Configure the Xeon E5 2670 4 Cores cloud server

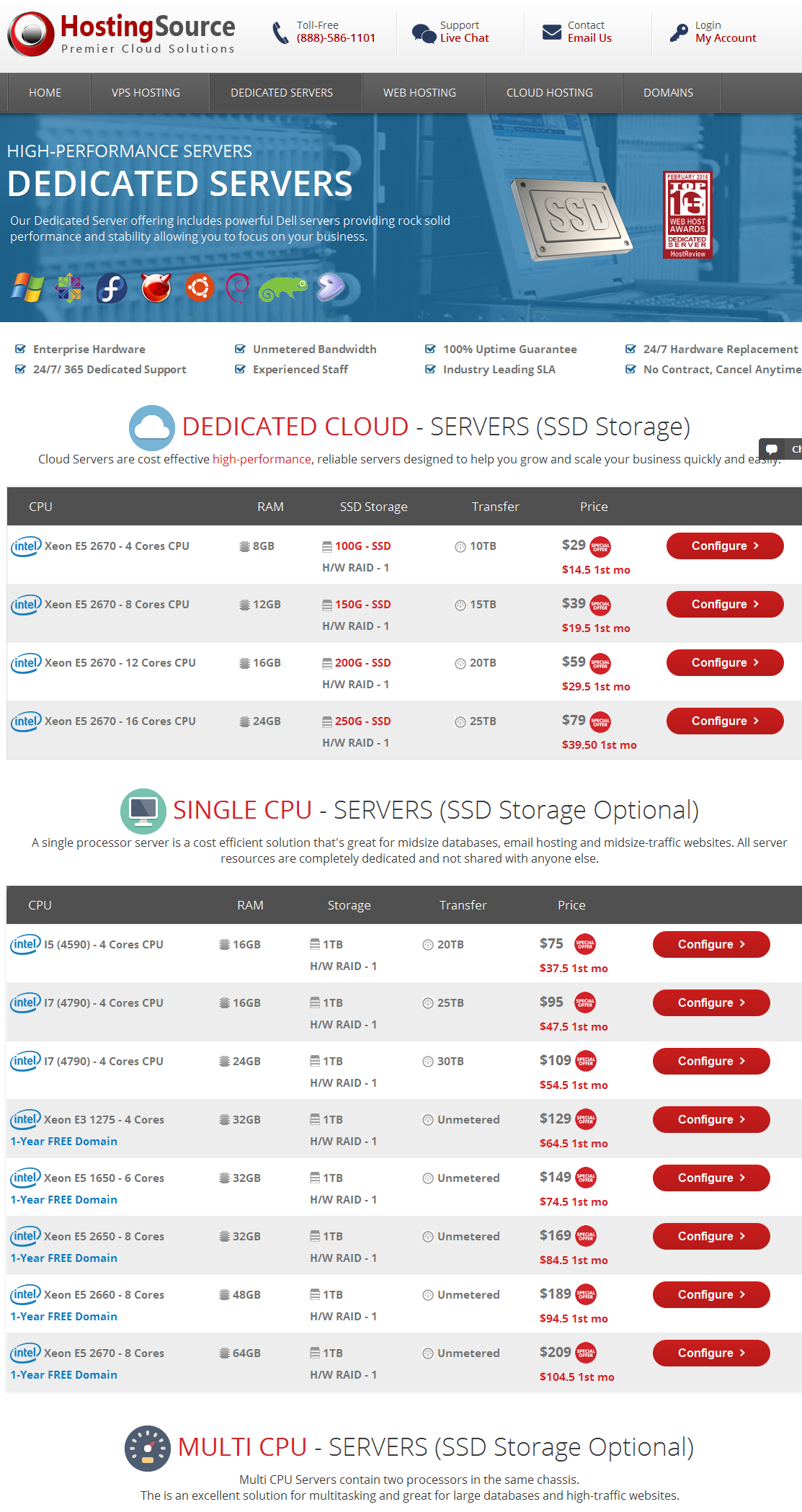click(724, 546)
